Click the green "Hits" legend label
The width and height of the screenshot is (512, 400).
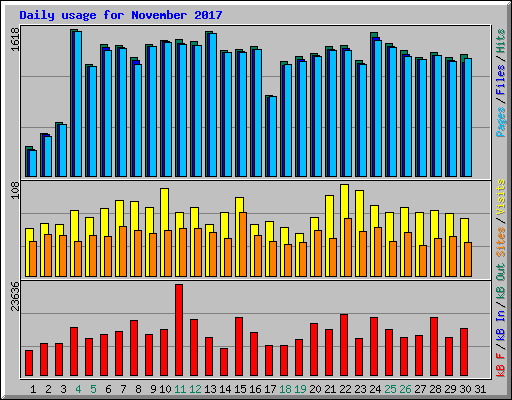tap(500, 41)
